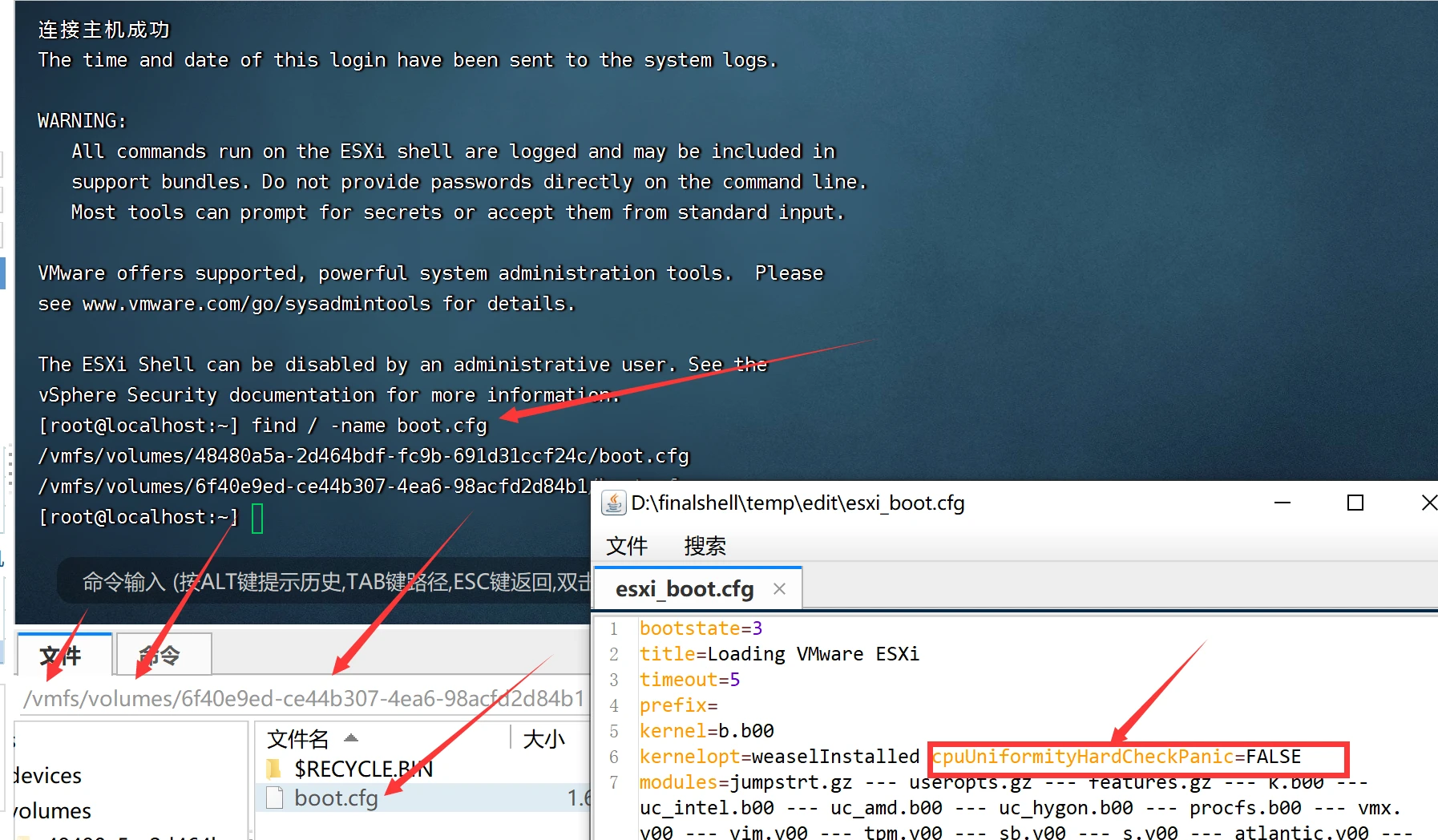Click the terminal cursor after the root@localhost prompt

click(x=257, y=518)
